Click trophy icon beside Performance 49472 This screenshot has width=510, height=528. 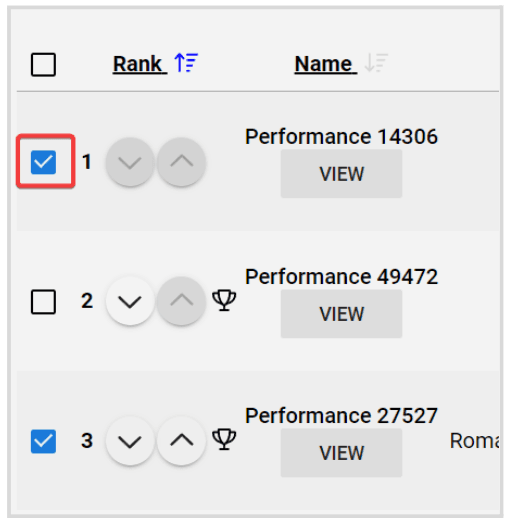[224, 300]
